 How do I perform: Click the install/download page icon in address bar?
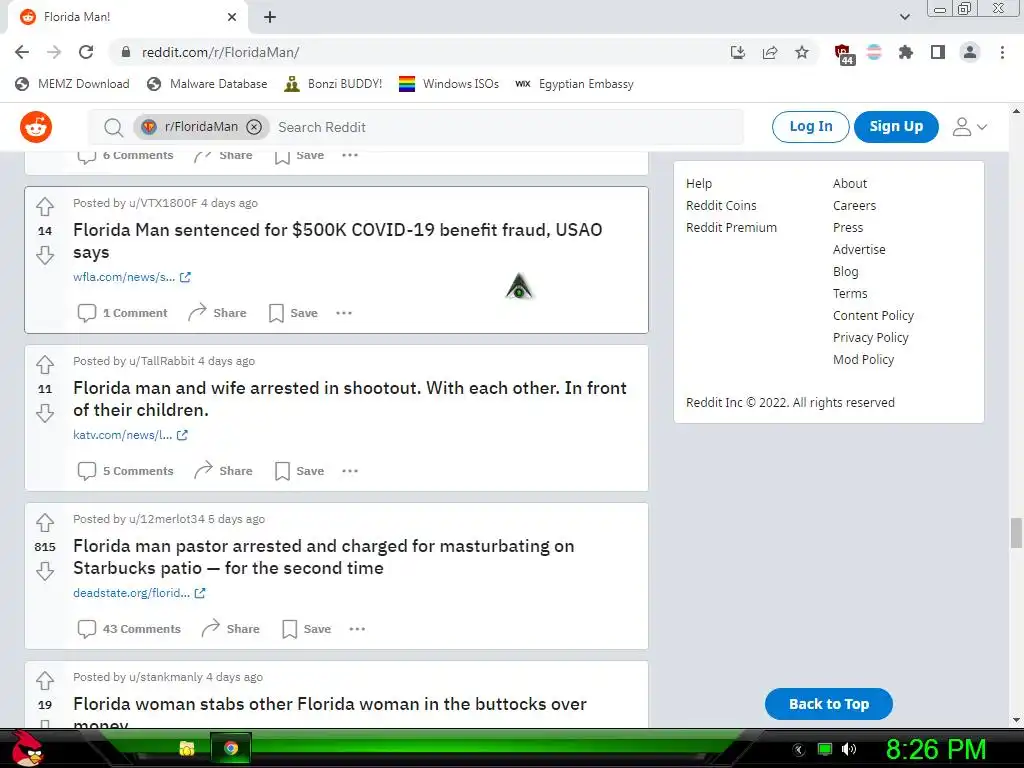click(x=738, y=52)
